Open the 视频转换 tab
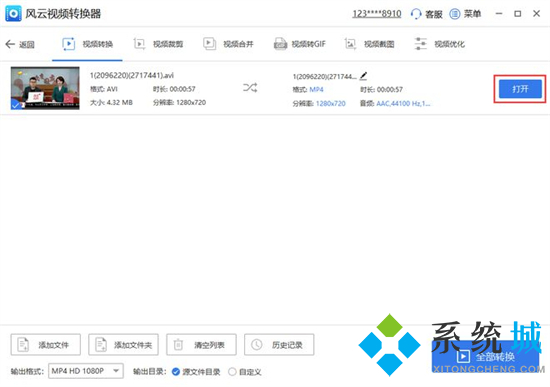 click(87, 44)
